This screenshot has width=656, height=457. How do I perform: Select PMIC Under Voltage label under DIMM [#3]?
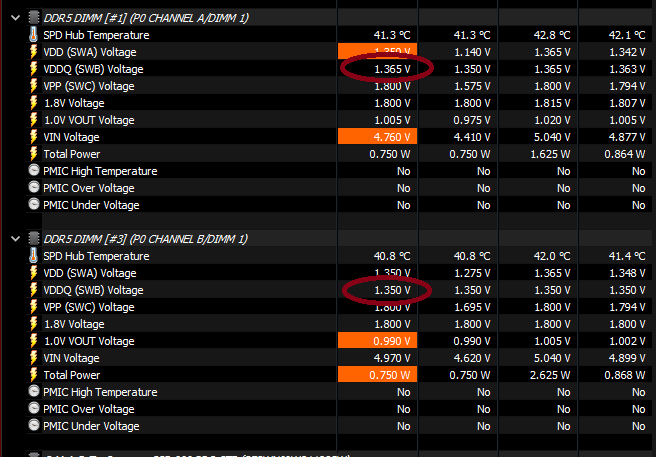pyautogui.click(x=91, y=426)
